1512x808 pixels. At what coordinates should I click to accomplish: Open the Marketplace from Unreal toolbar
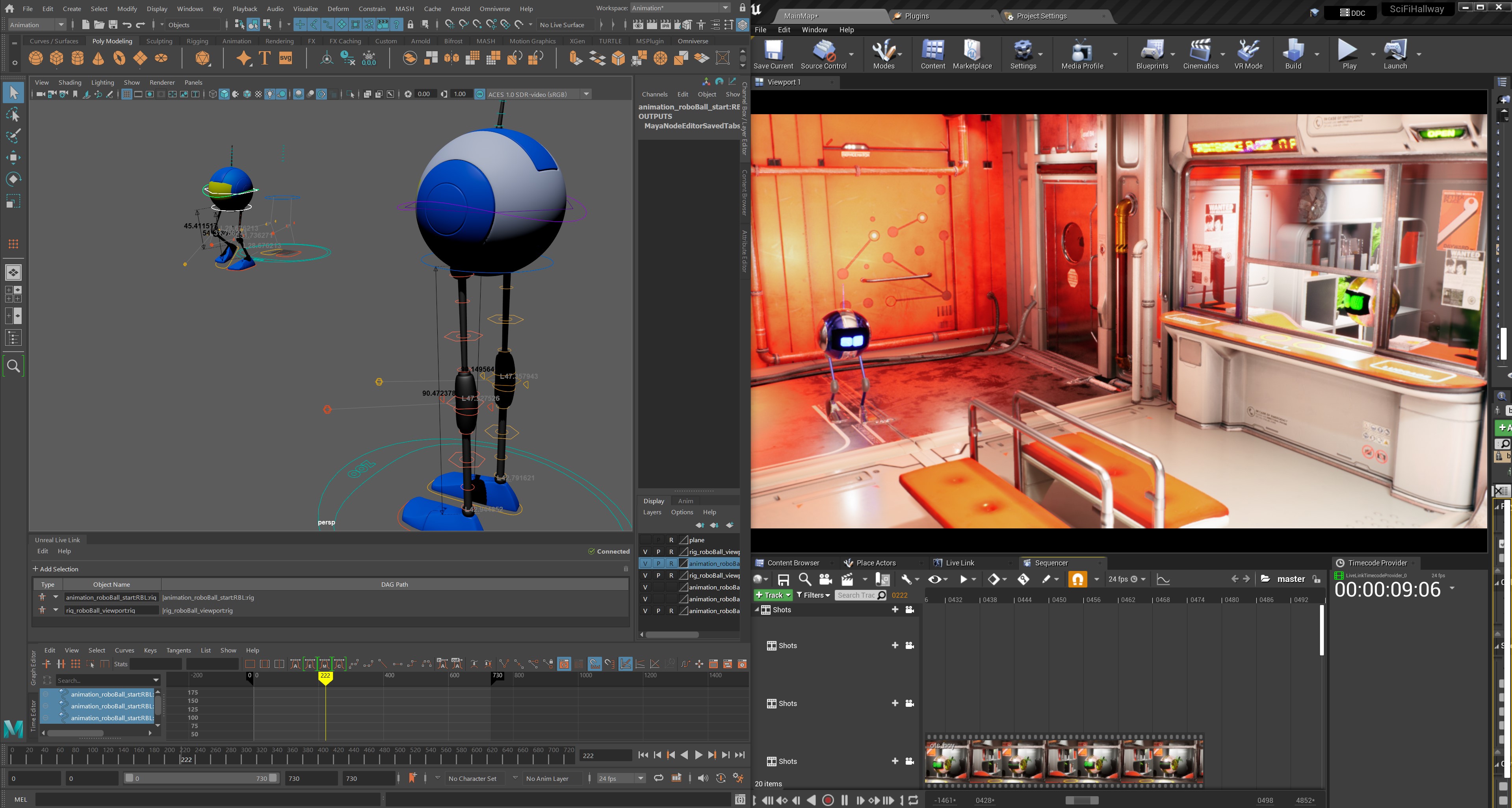[x=972, y=54]
